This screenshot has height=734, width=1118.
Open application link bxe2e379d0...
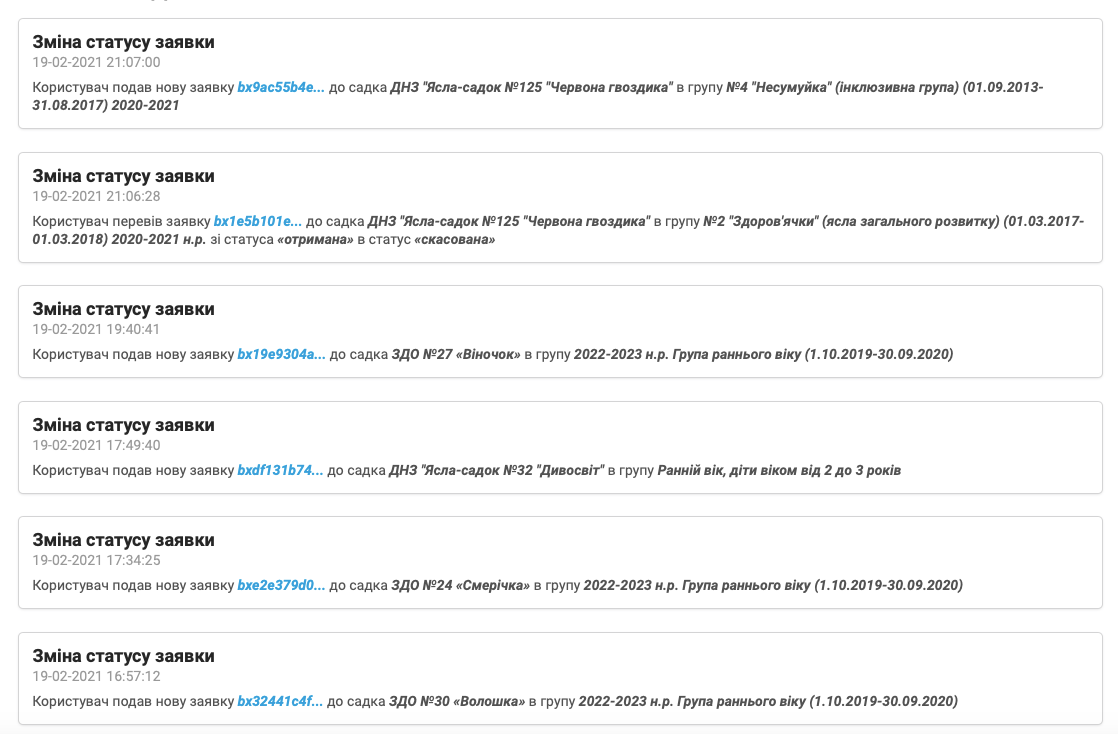(x=281, y=585)
